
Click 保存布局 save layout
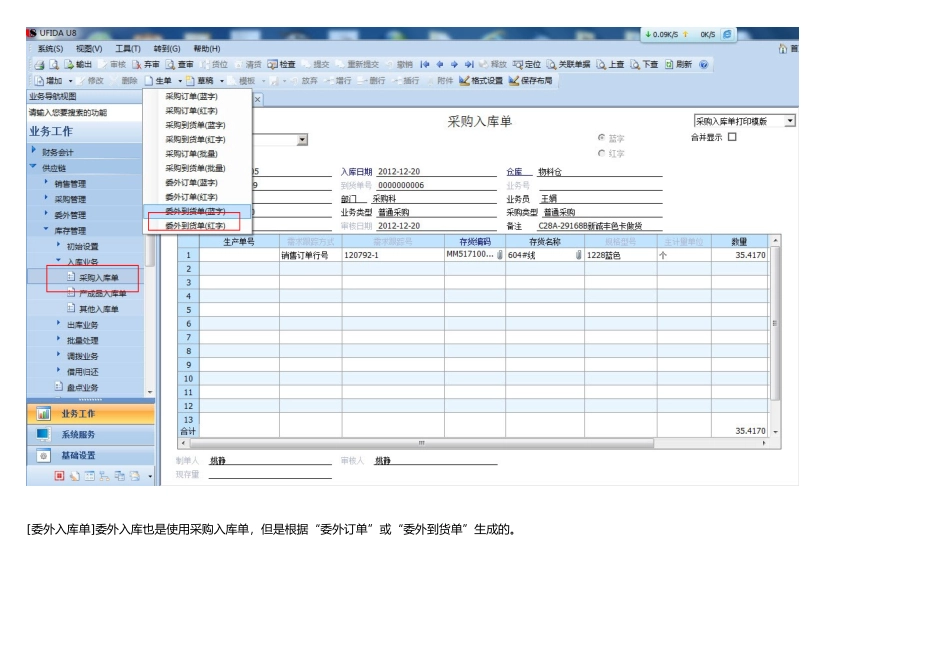(x=531, y=81)
